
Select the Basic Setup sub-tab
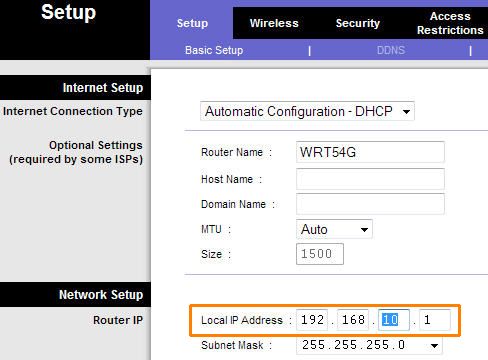click(214, 50)
